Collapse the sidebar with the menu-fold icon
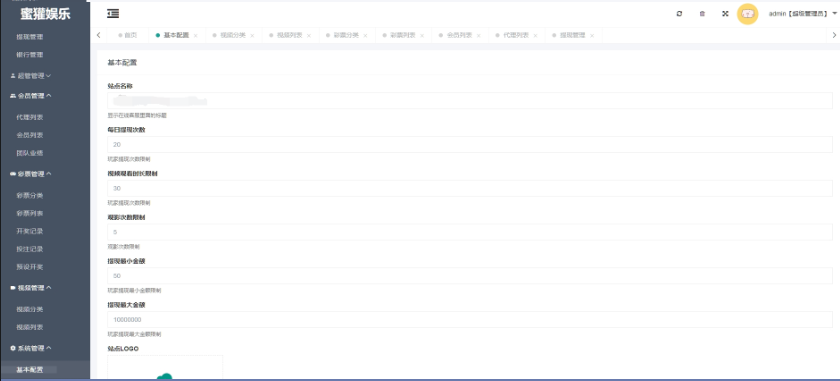The image size is (840, 381). [113, 14]
